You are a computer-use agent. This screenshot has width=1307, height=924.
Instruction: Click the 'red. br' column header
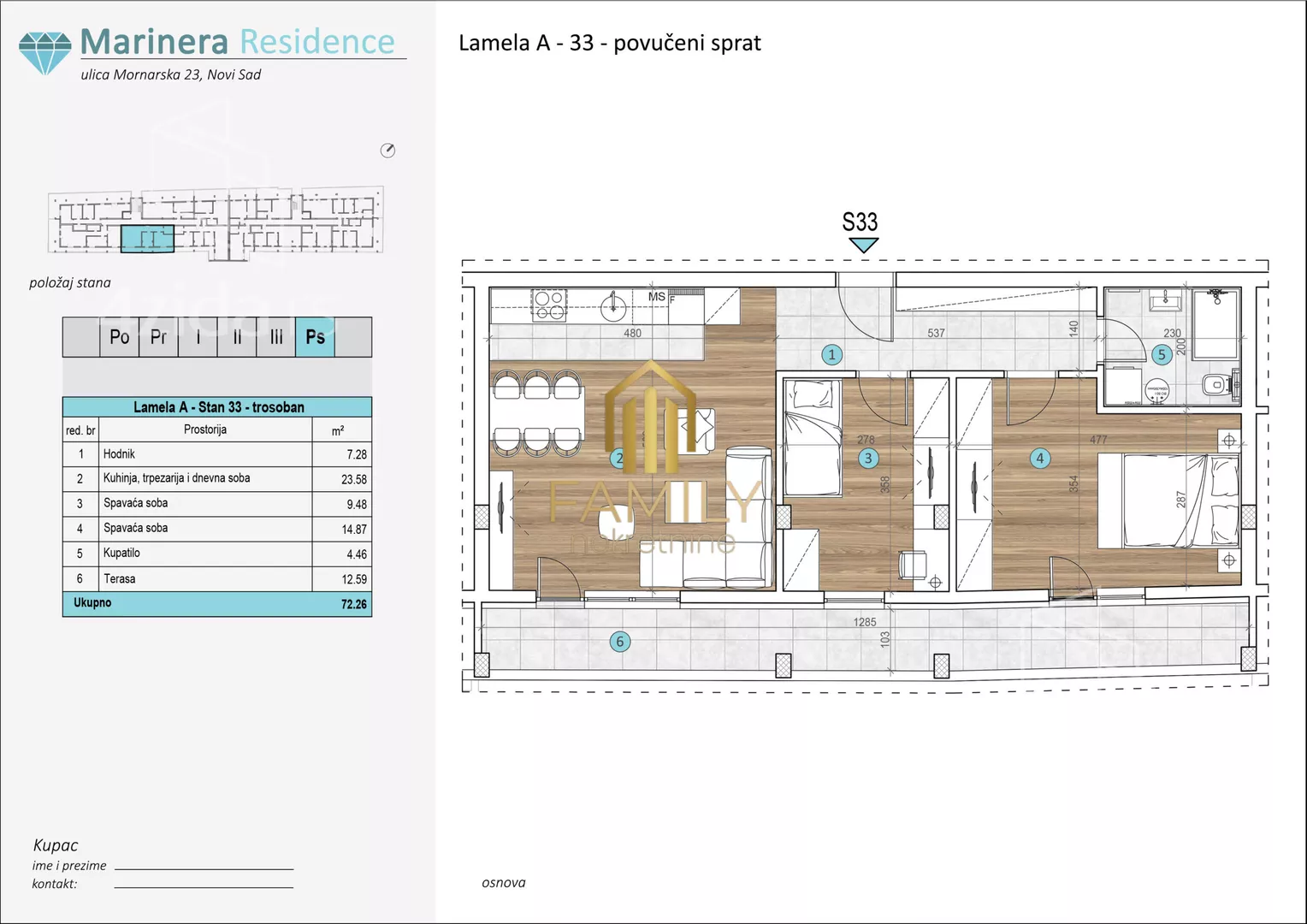point(81,430)
